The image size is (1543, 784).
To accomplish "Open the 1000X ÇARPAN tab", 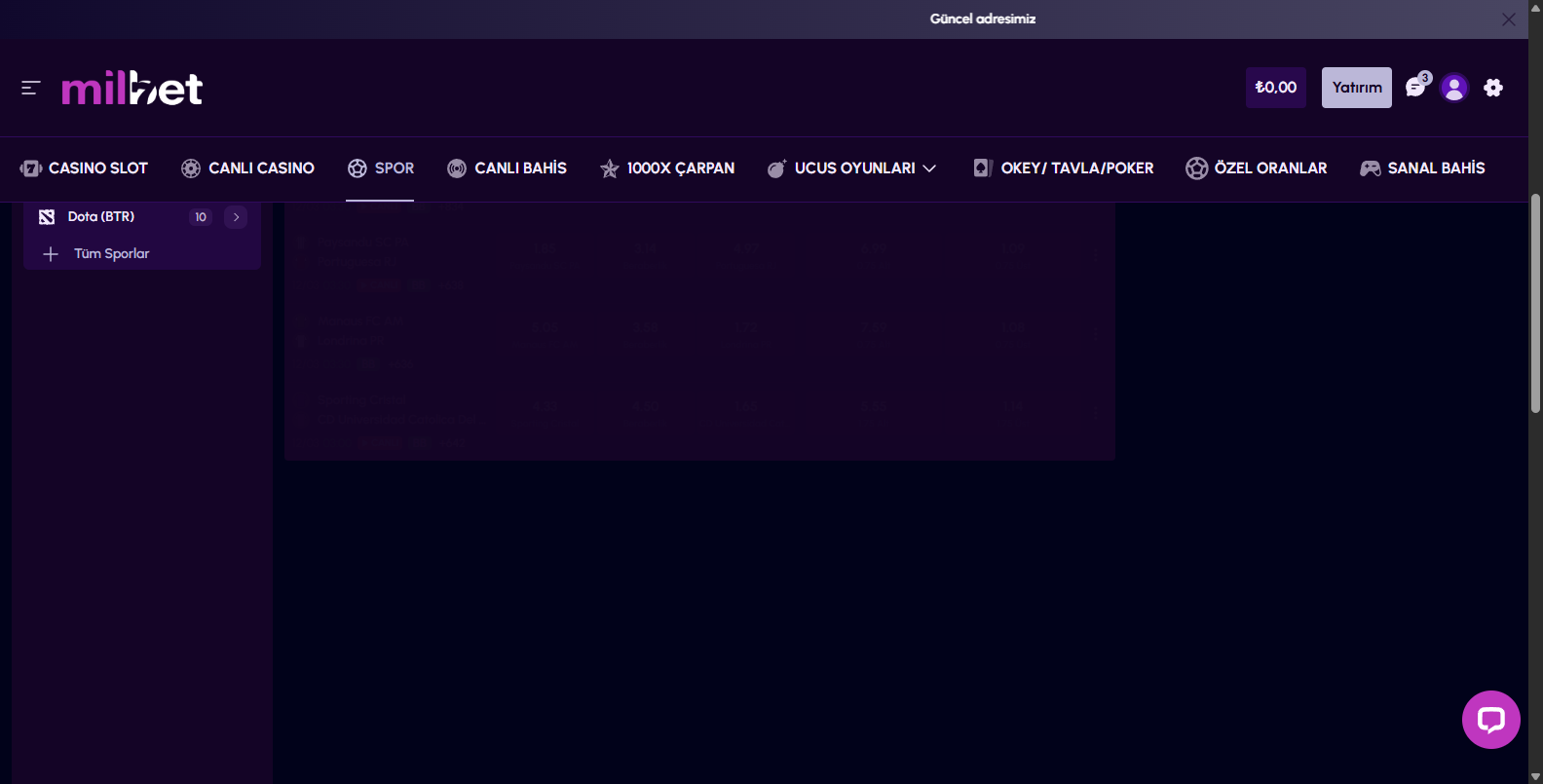I will (667, 168).
